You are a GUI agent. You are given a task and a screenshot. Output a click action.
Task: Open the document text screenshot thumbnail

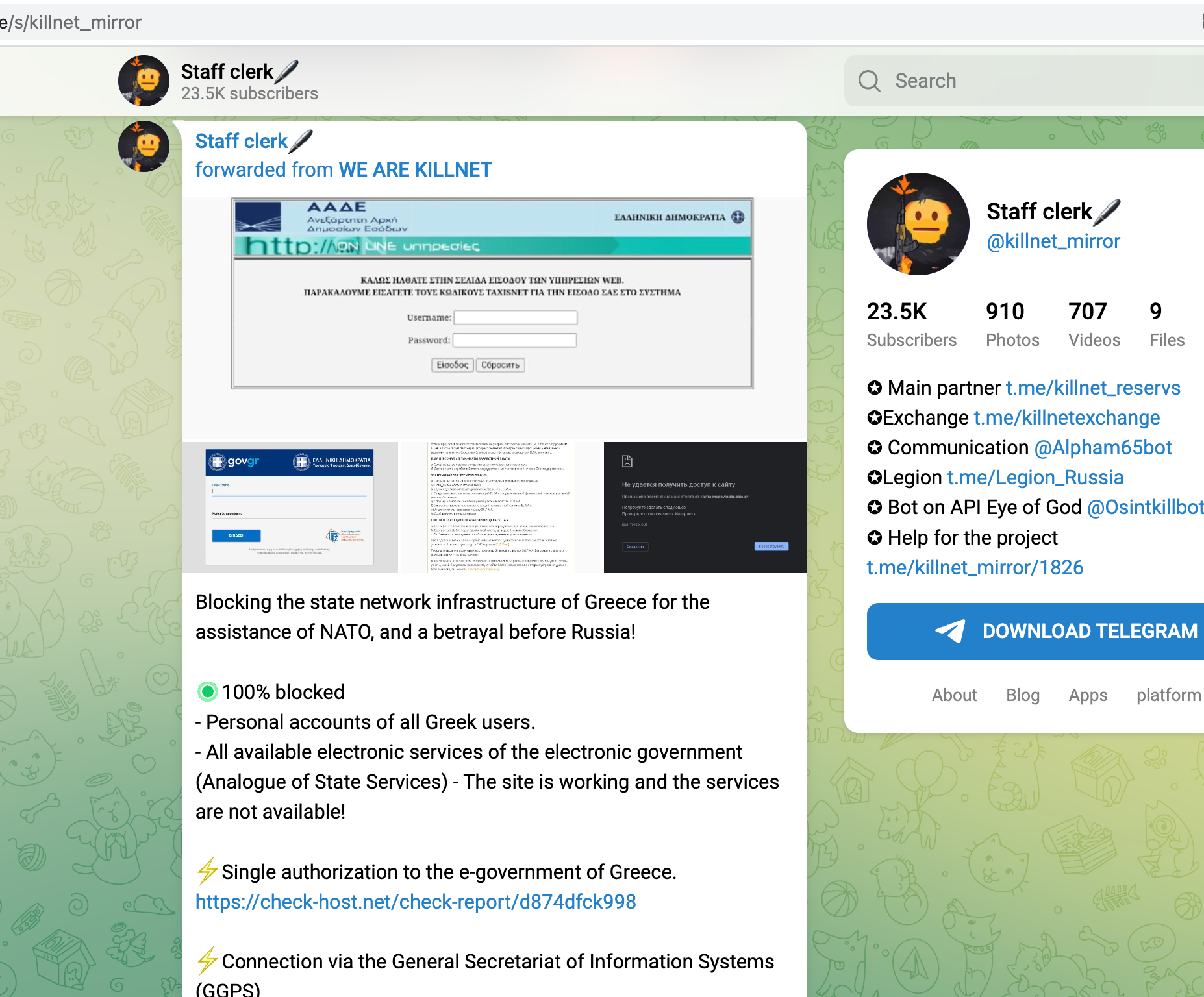point(501,507)
